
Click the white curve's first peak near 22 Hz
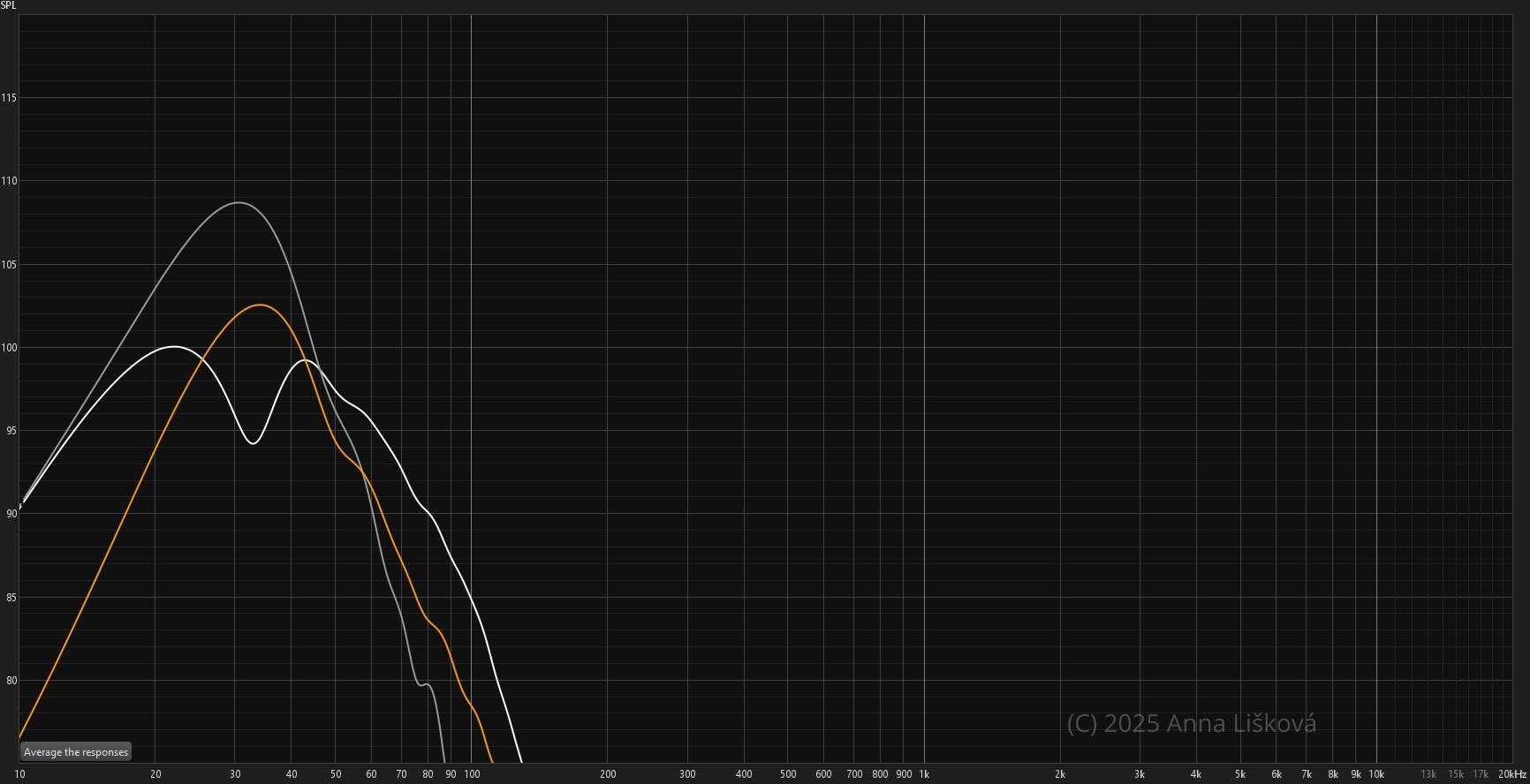pos(174,346)
